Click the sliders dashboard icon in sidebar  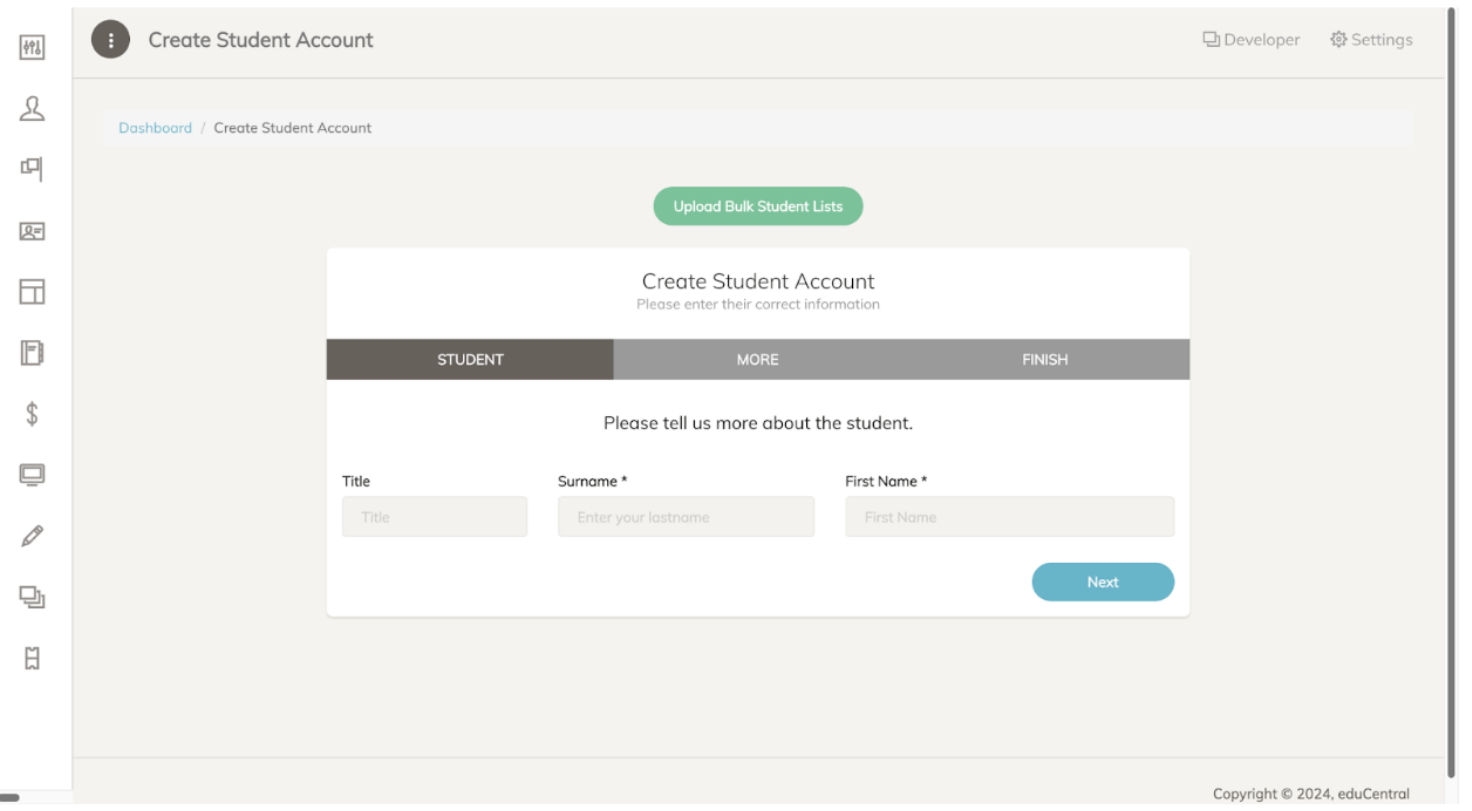point(32,47)
